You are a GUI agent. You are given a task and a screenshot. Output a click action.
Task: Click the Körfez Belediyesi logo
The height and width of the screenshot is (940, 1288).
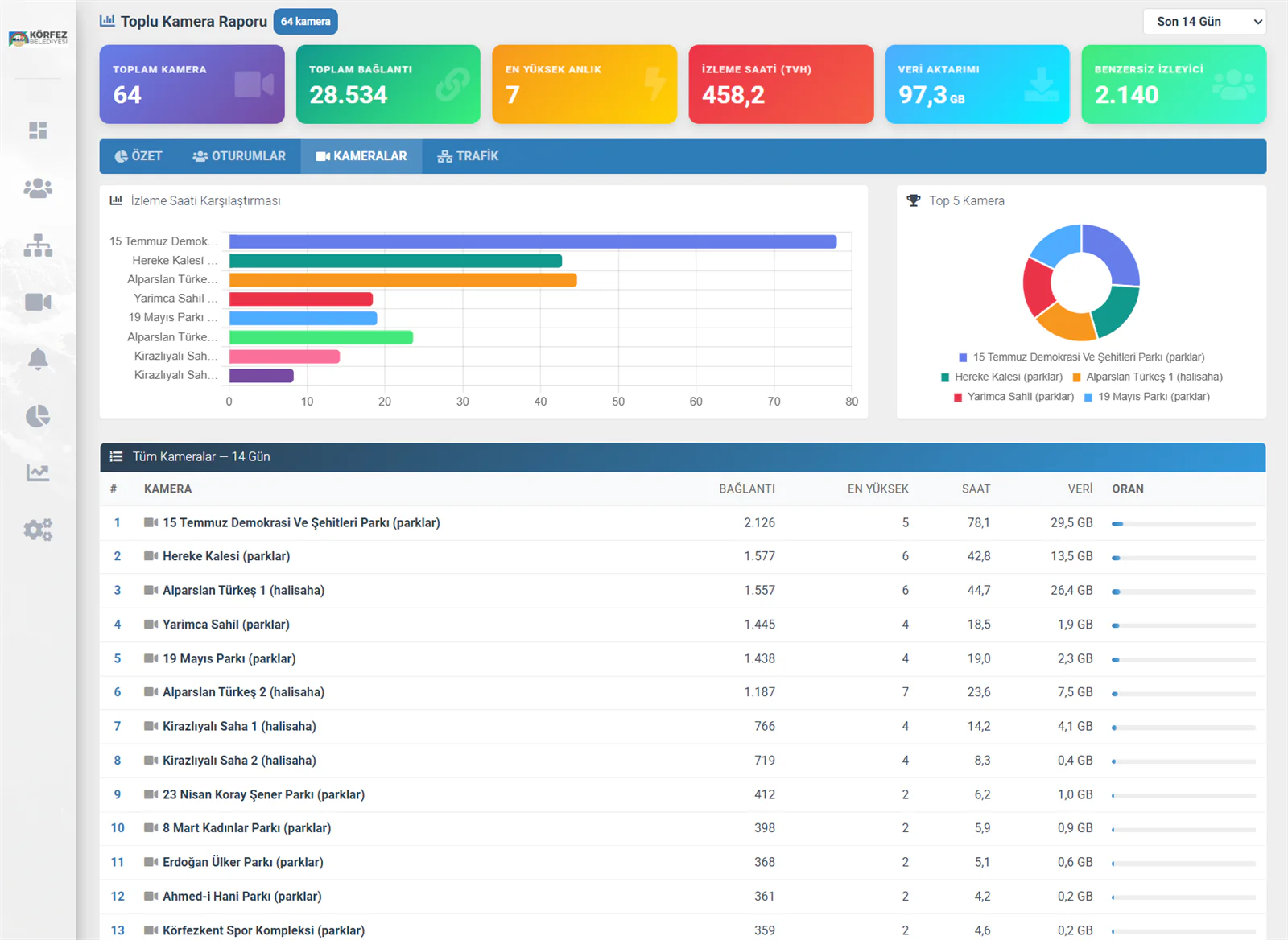click(x=38, y=38)
